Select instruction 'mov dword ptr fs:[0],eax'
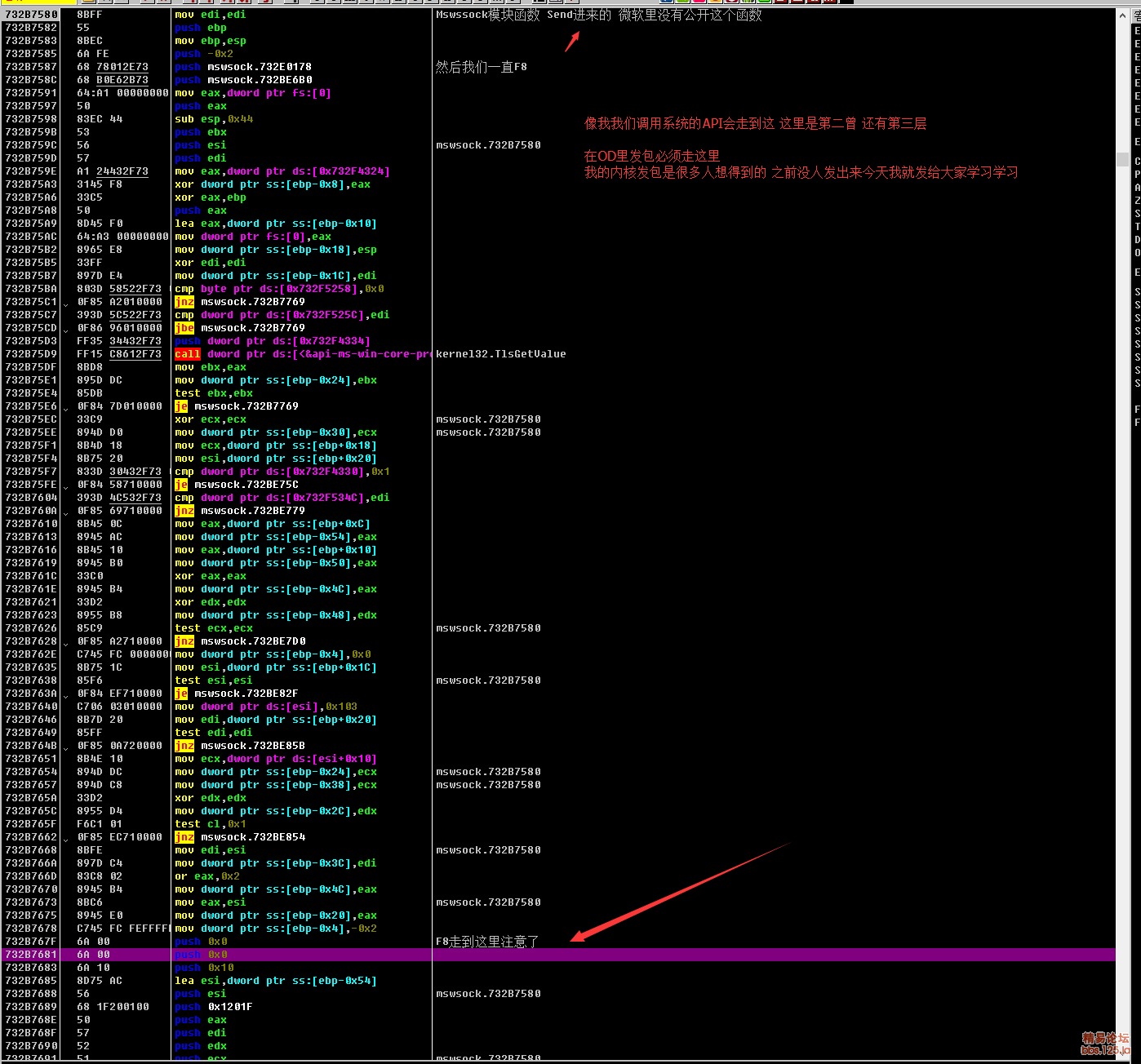This screenshot has height=1064, width=1141. pos(253,237)
